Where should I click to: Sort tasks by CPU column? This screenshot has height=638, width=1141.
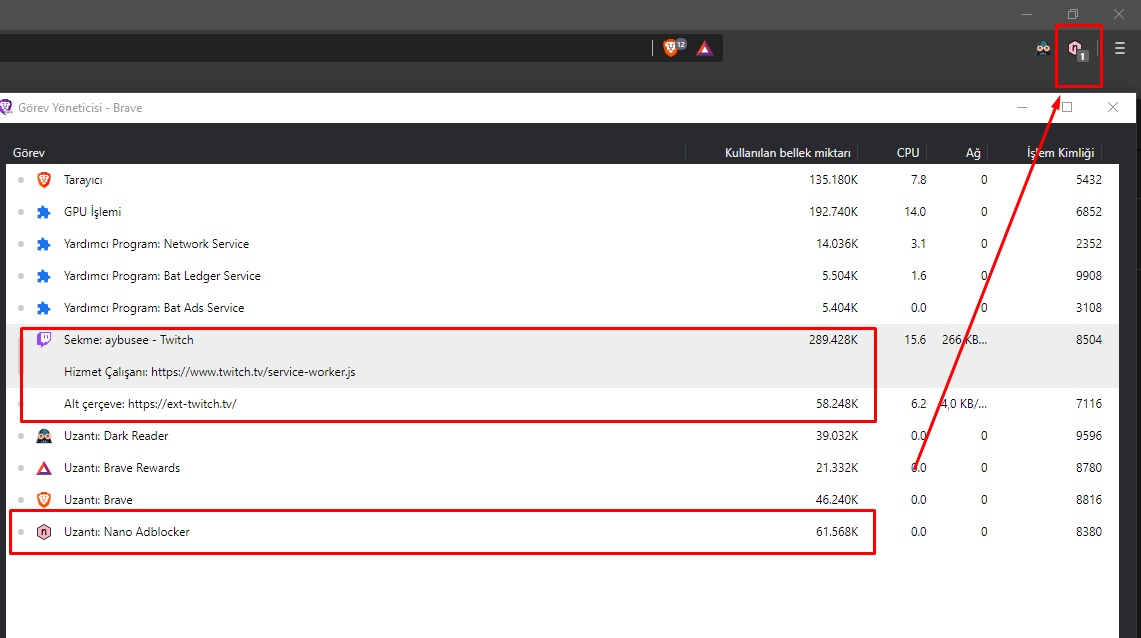[x=907, y=153]
